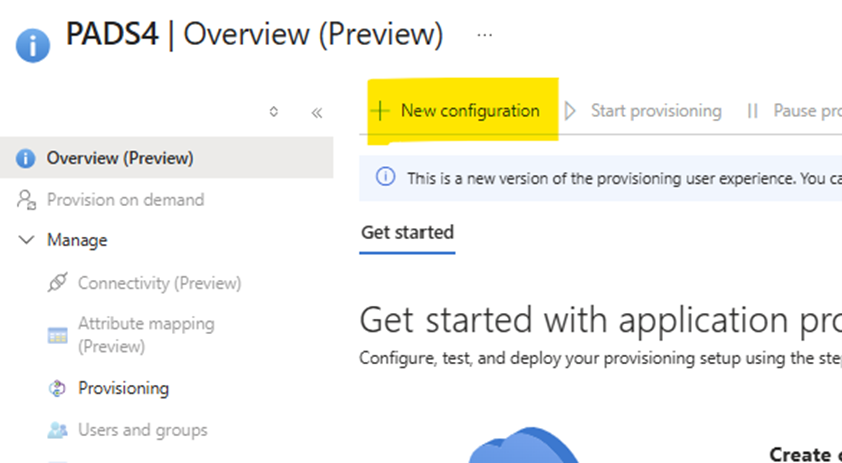Click the 'Get started with application' heading

pos(600,320)
